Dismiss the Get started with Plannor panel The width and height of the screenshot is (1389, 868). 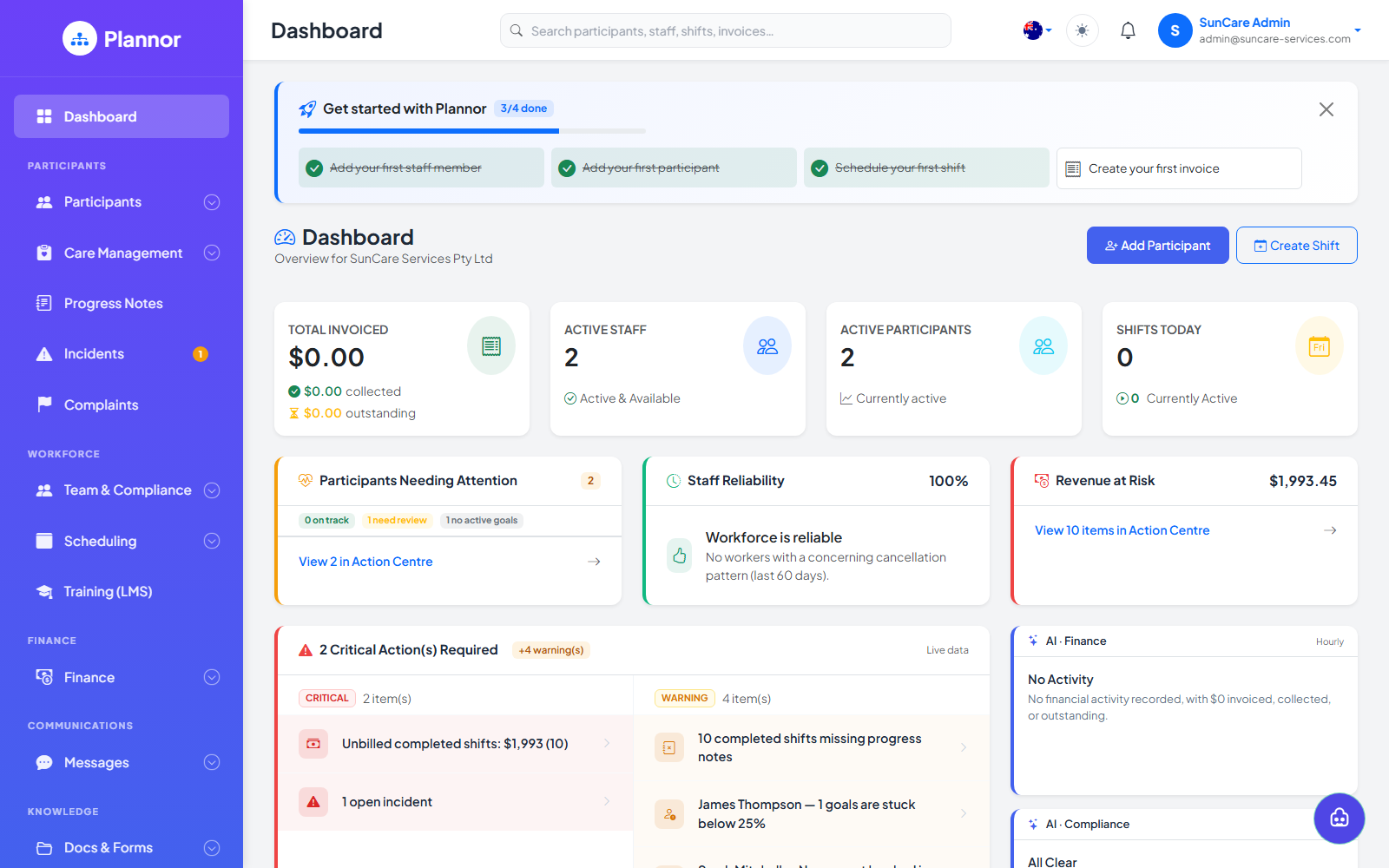pos(1326,109)
